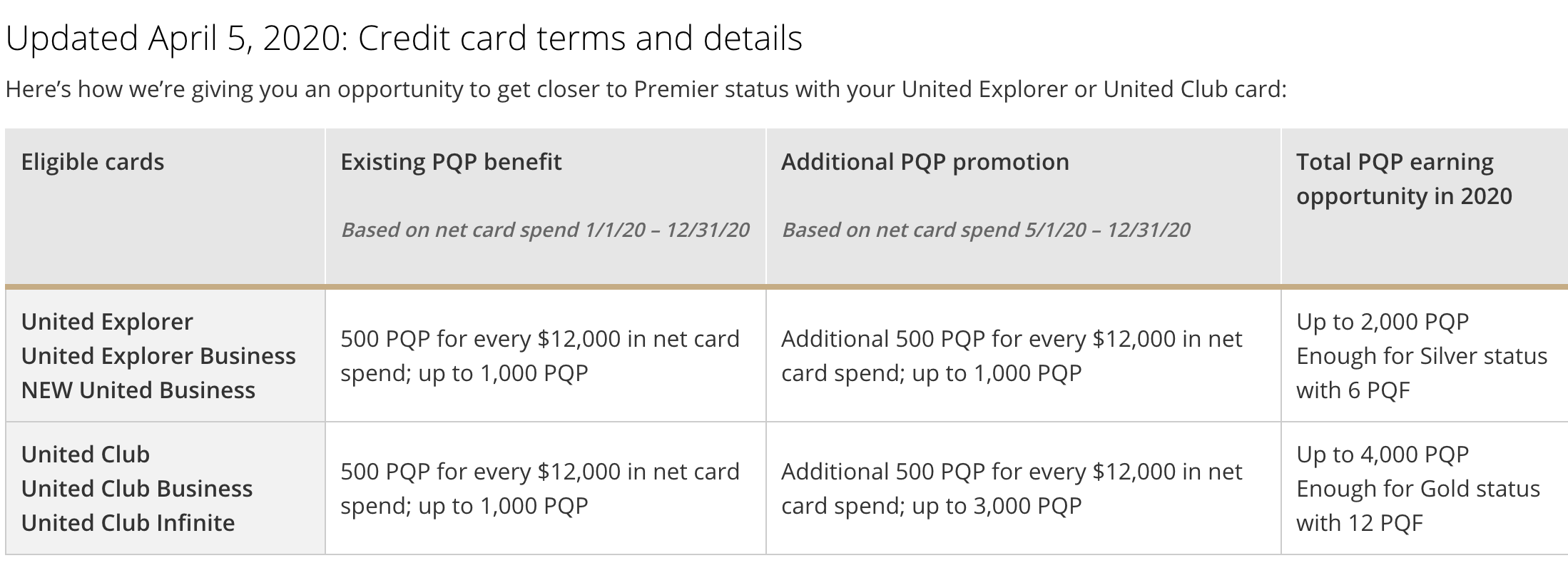Select the "United Club Infinite" card name
This screenshot has width=1568, height=568.
pos(128,523)
